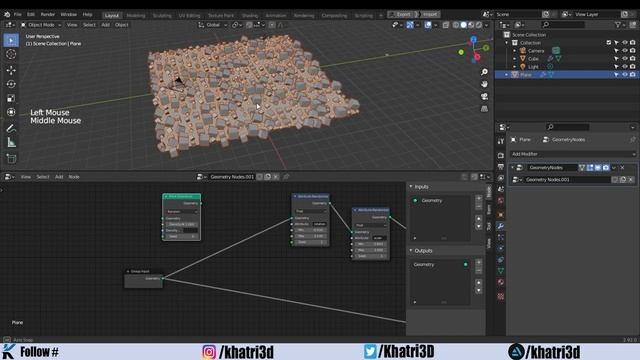Toggle modifier realtime display in viewport
The width and height of the screenshot is (640, 360).
pos(598,168)
